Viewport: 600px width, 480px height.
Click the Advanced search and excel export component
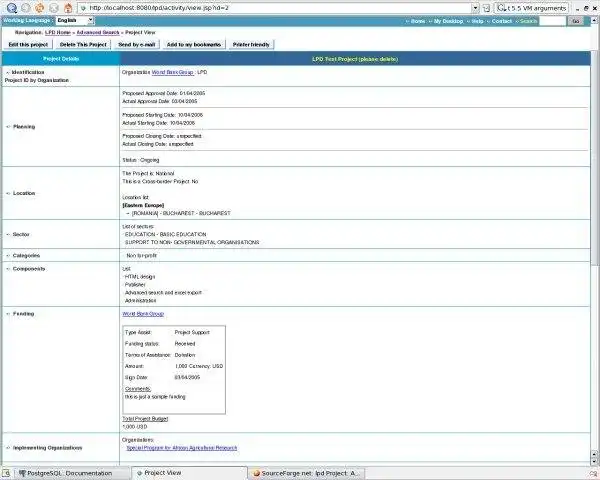click(163, 292)
